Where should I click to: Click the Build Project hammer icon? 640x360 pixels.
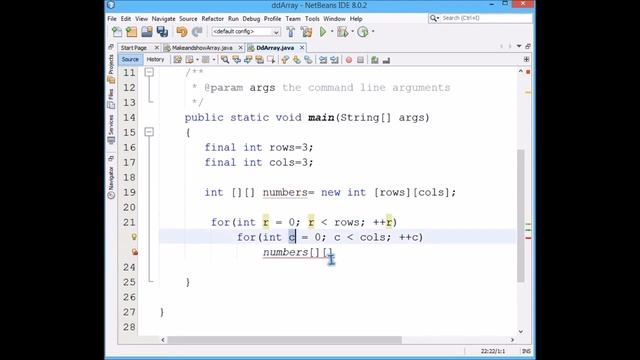pyautogui.click(x=291, y=31)
